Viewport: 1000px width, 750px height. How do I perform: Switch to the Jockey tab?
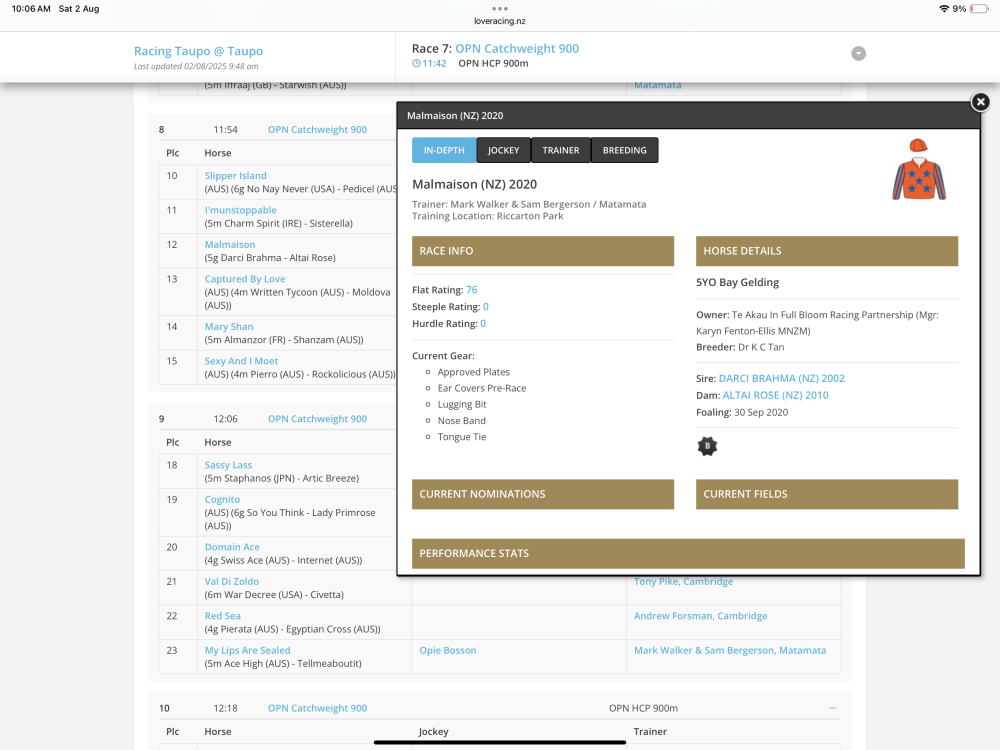503,150
